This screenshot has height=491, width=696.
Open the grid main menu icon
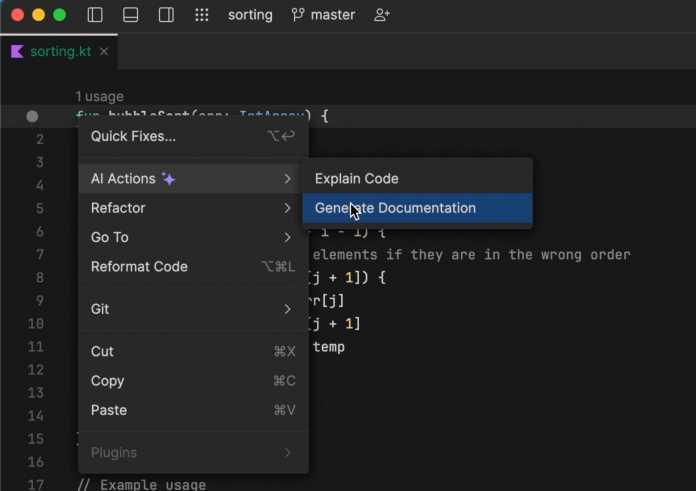(202, 15)
